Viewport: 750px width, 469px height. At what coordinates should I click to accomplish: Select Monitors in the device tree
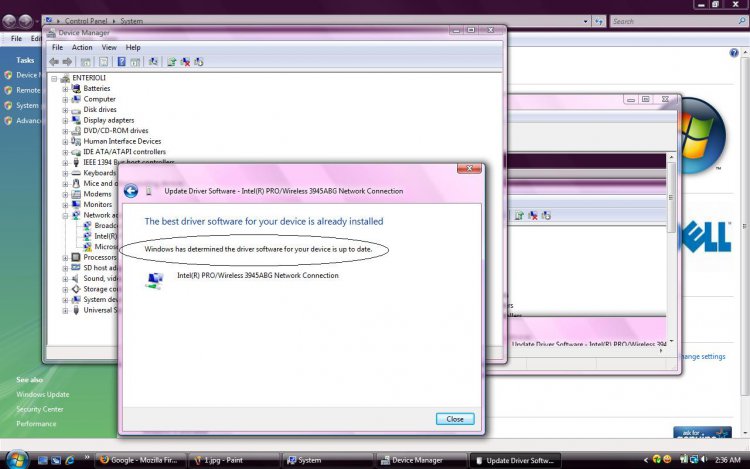pyautogui.click(x=98, y=204)
